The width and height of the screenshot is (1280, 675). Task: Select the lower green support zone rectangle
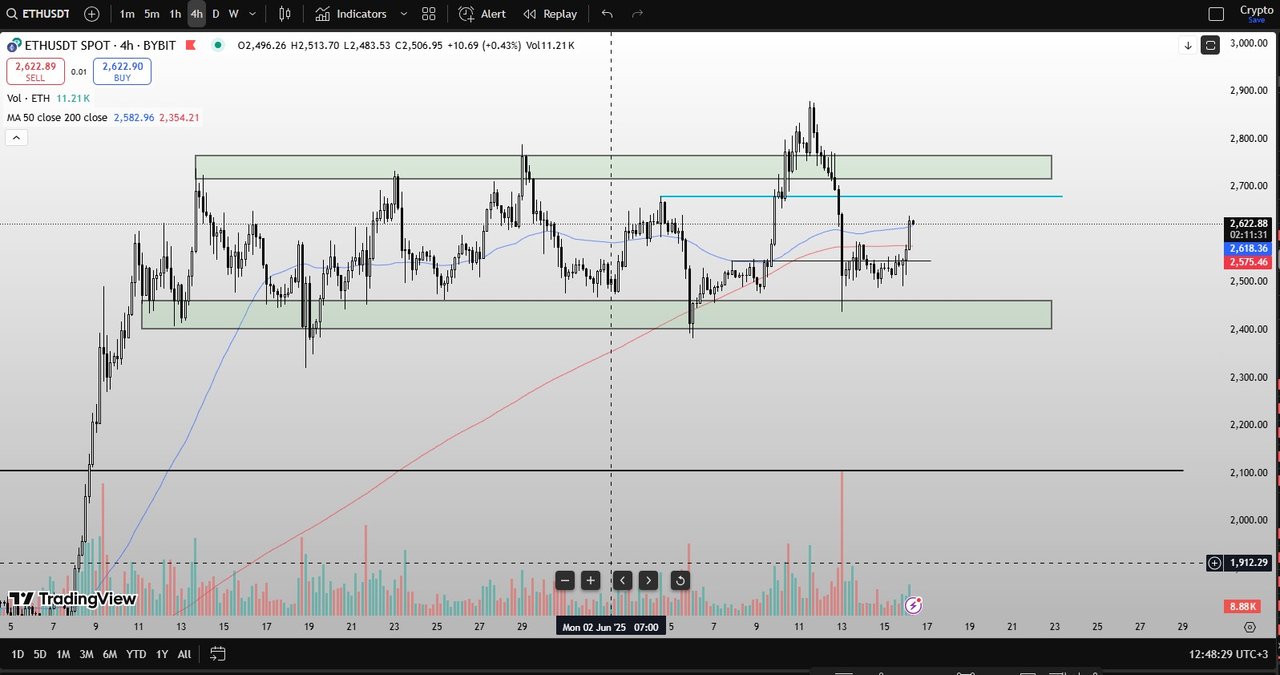(597, 314)
